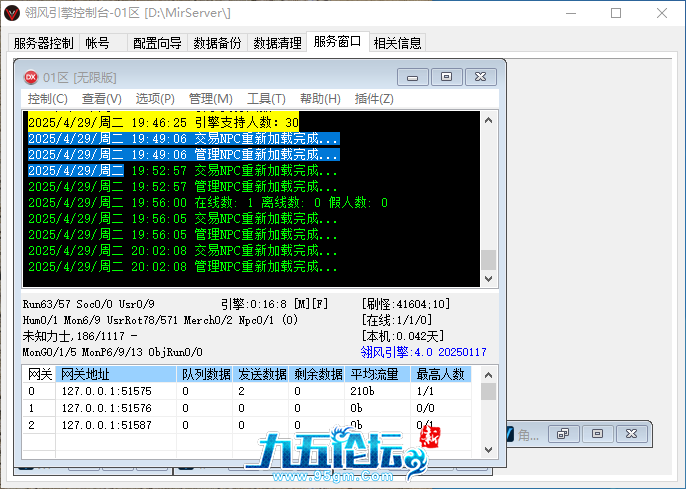Viewport: 686px width, 489px height.
Task: Open the 配置向导 tab
Action: [x=157, y=43]
